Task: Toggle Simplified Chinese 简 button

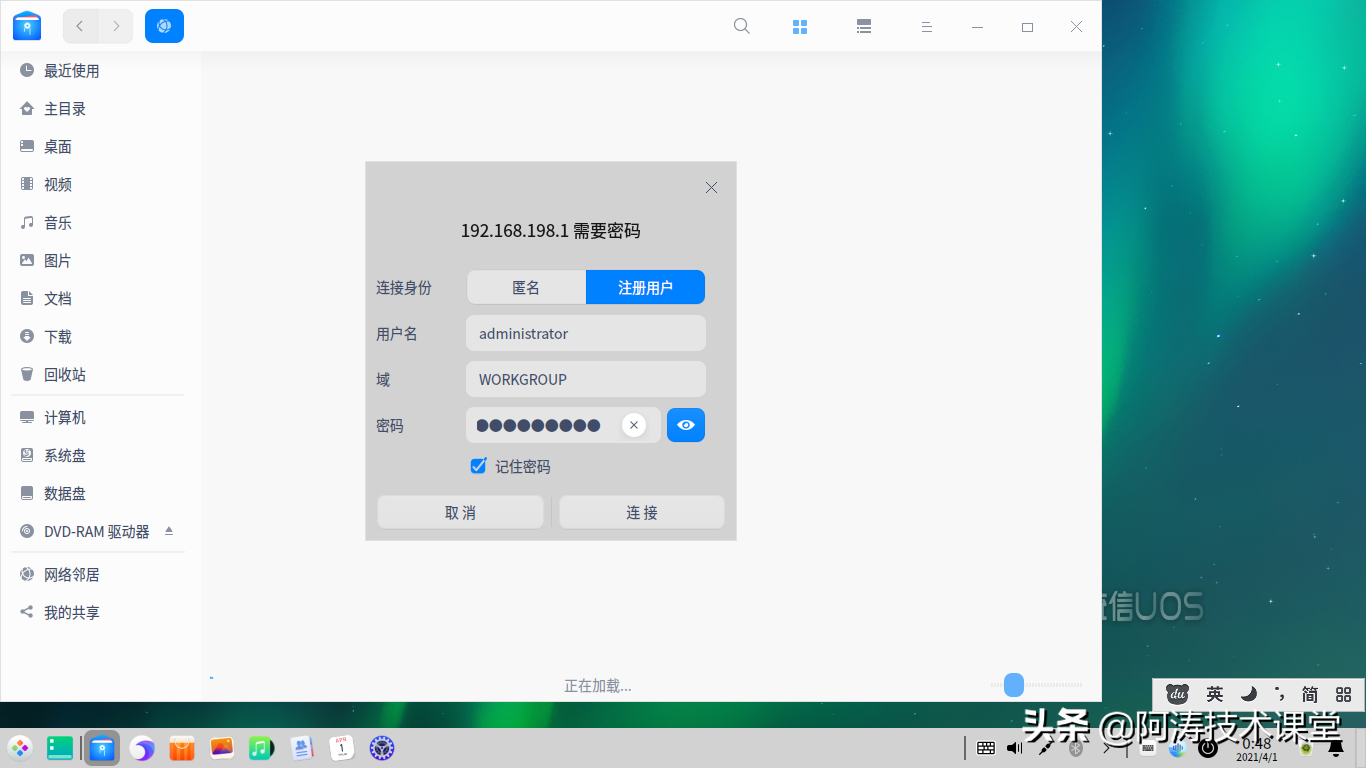Action: (x=1310, y=694)
